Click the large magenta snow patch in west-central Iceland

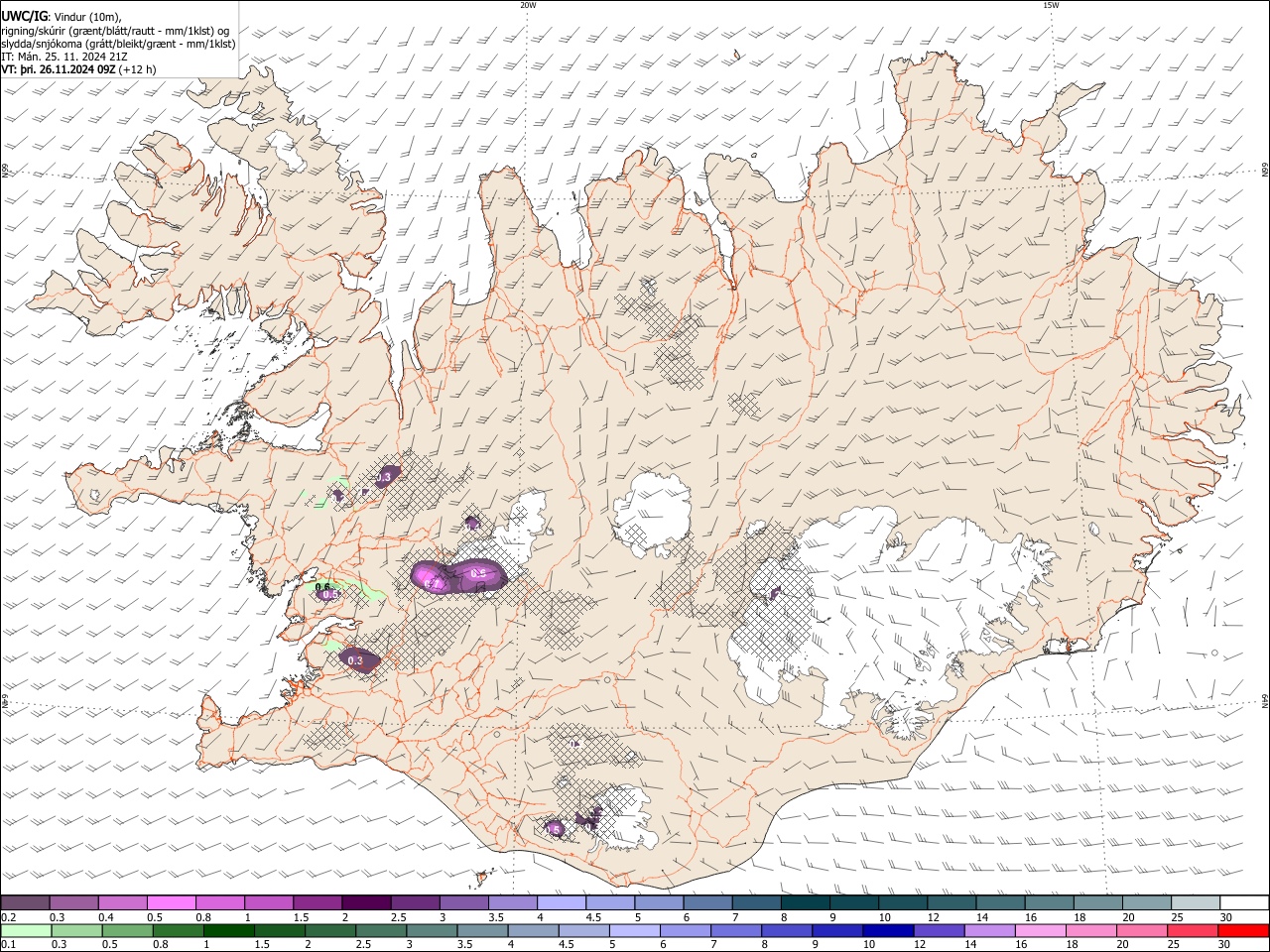(x=458, y=576)
